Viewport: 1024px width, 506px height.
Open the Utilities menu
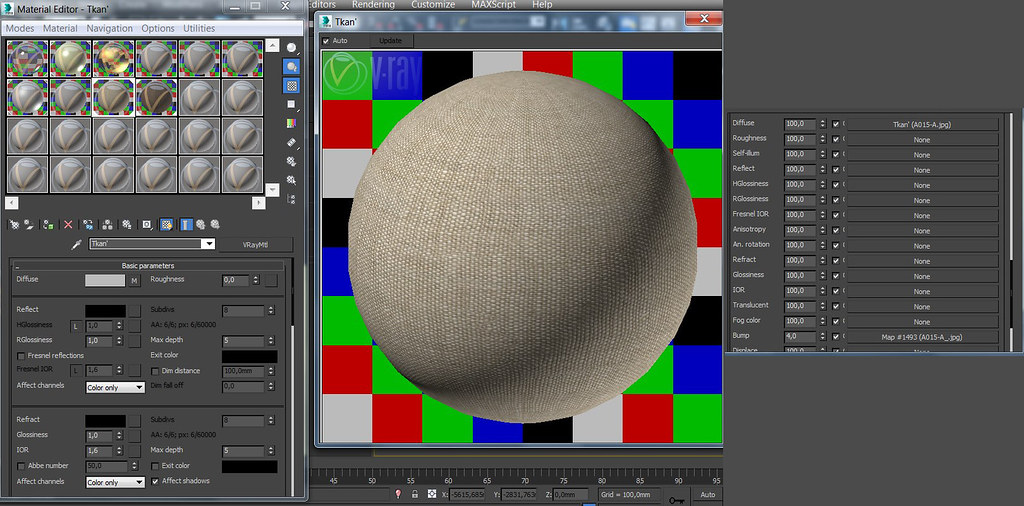[199, 29]
